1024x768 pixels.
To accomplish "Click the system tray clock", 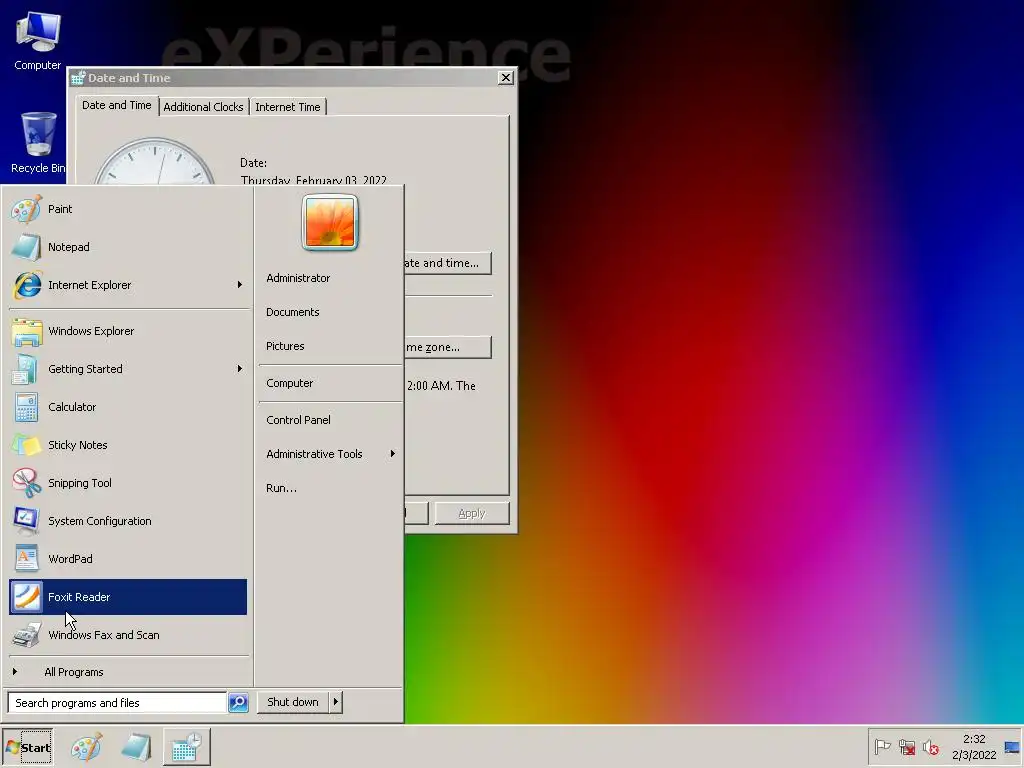I will 974,747.
